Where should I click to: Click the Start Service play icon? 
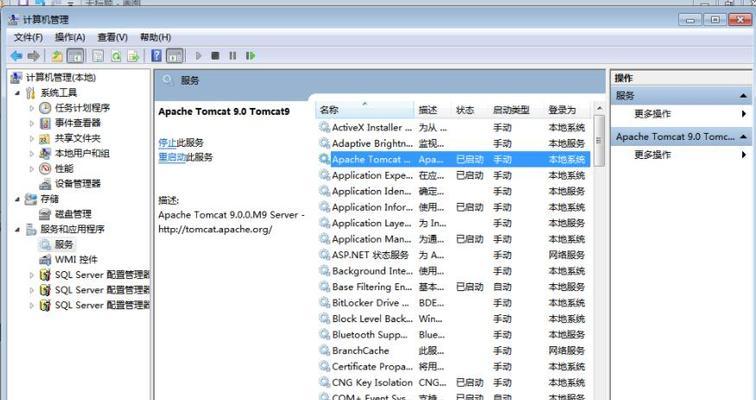pyautogui.click(x=198, y=56)
